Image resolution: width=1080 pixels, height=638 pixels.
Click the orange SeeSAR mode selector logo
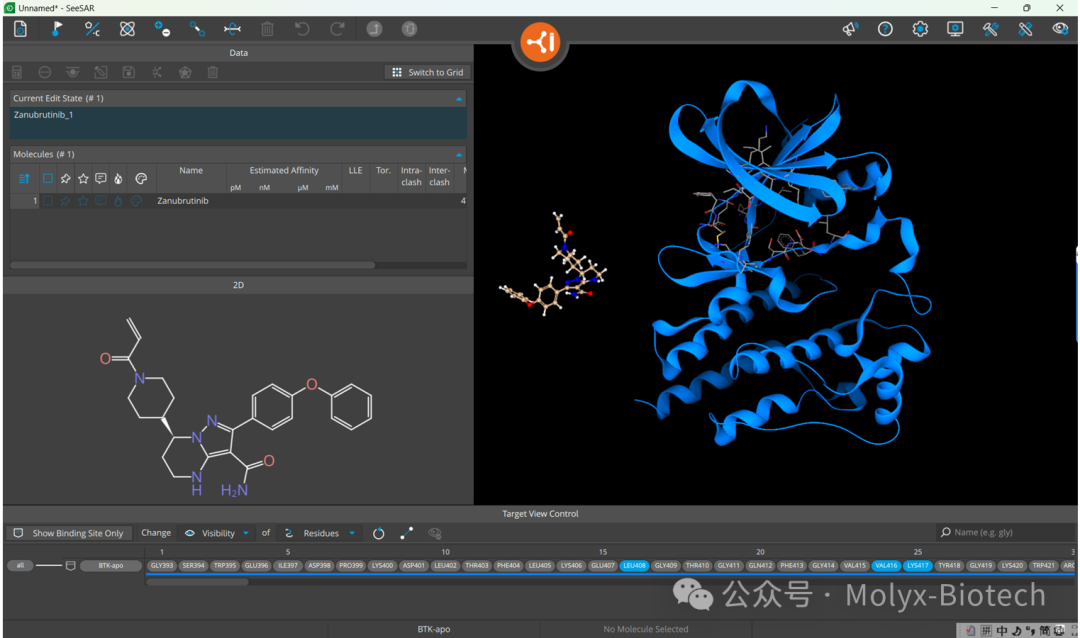(x=540, y=42)
